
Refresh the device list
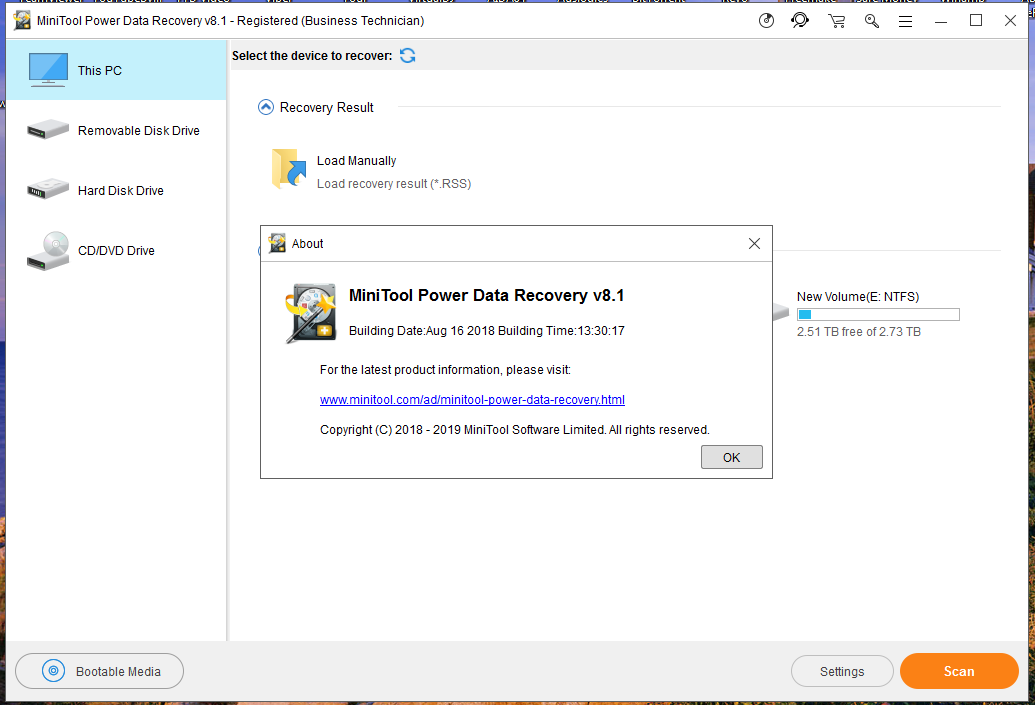[x=407, y=55]
